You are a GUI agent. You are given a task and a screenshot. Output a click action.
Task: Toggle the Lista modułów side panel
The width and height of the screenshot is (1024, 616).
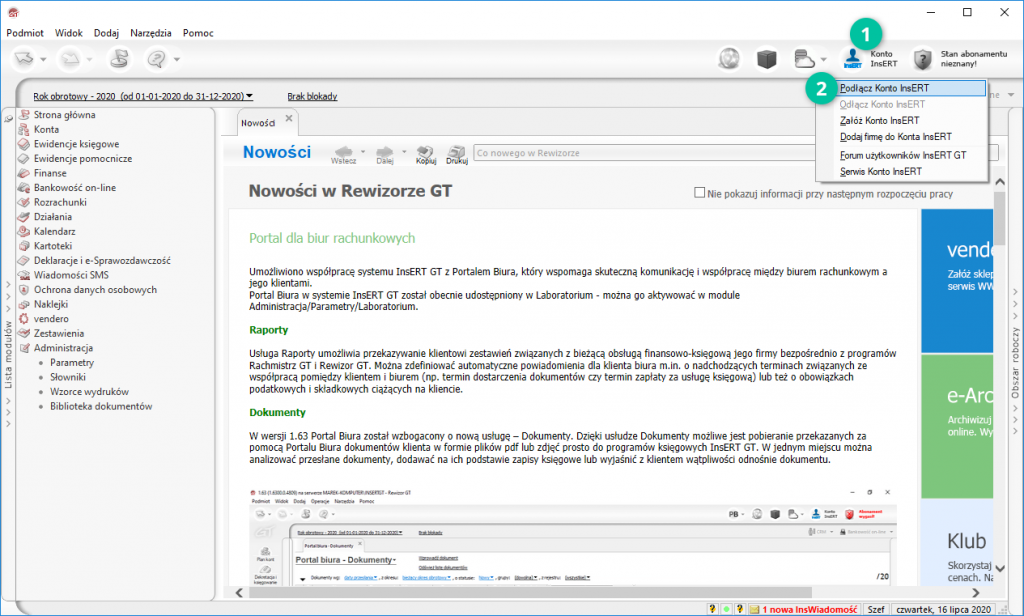click(8, 354)
